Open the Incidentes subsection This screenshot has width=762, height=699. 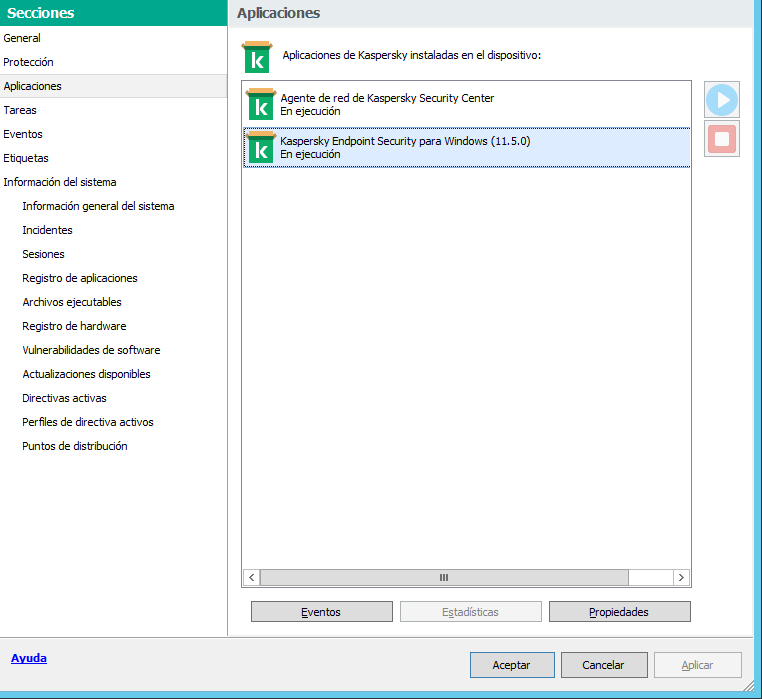coord(47,230)
